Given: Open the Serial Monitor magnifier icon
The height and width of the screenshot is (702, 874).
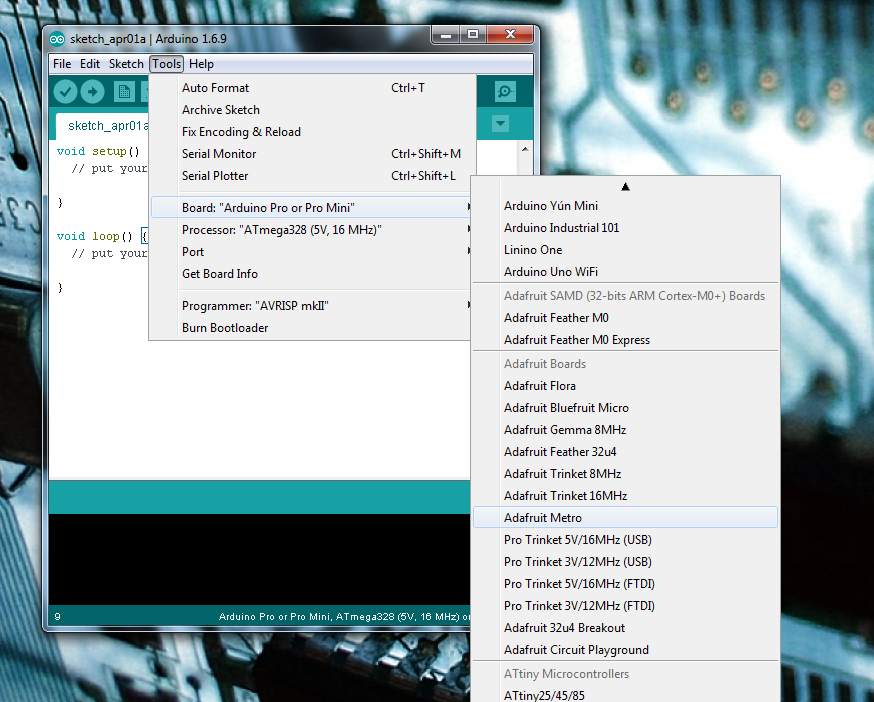Looking at the screenshot, I should coord(505,91).
